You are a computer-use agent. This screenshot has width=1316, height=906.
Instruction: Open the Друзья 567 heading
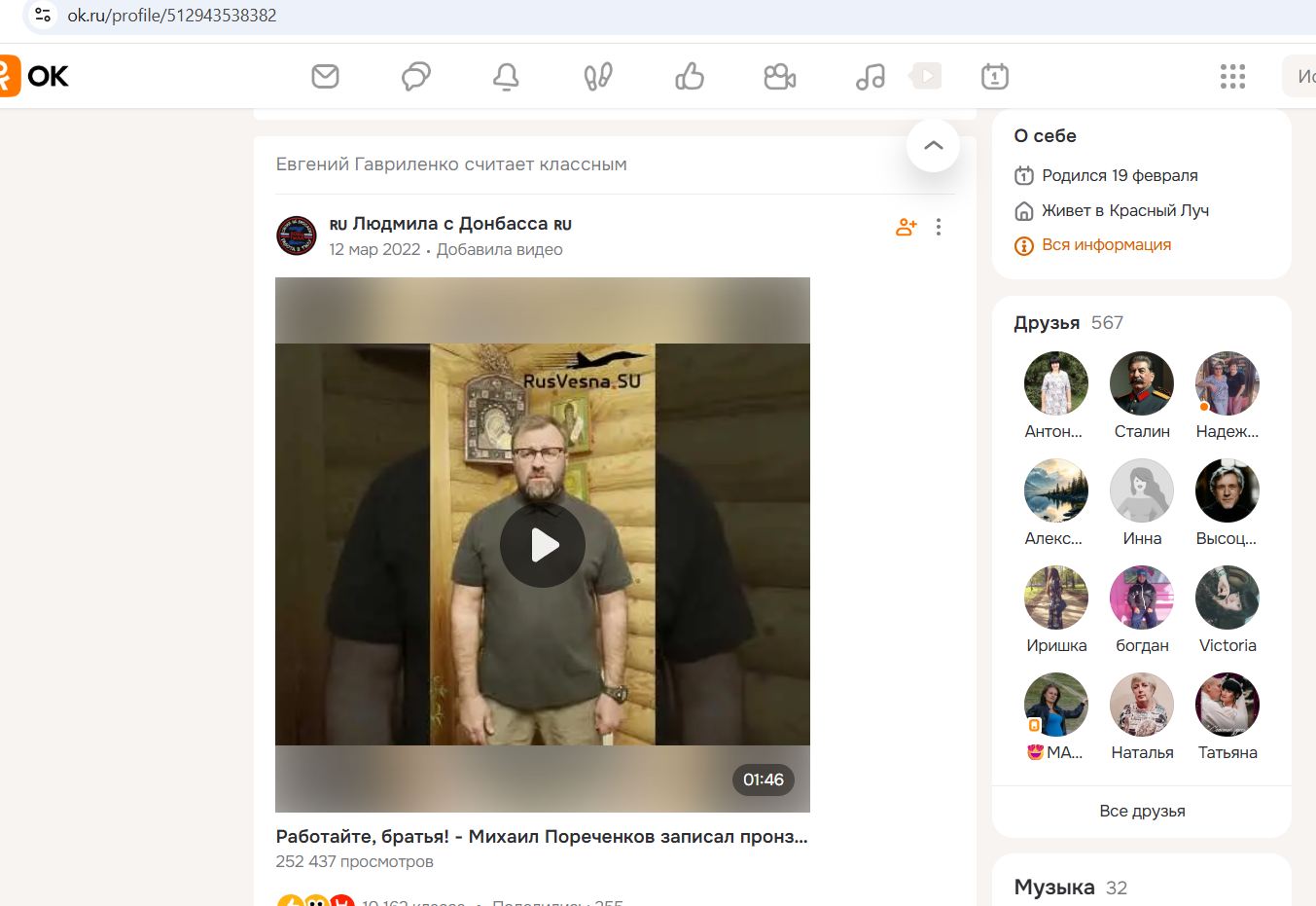[x=1068, y=322]
